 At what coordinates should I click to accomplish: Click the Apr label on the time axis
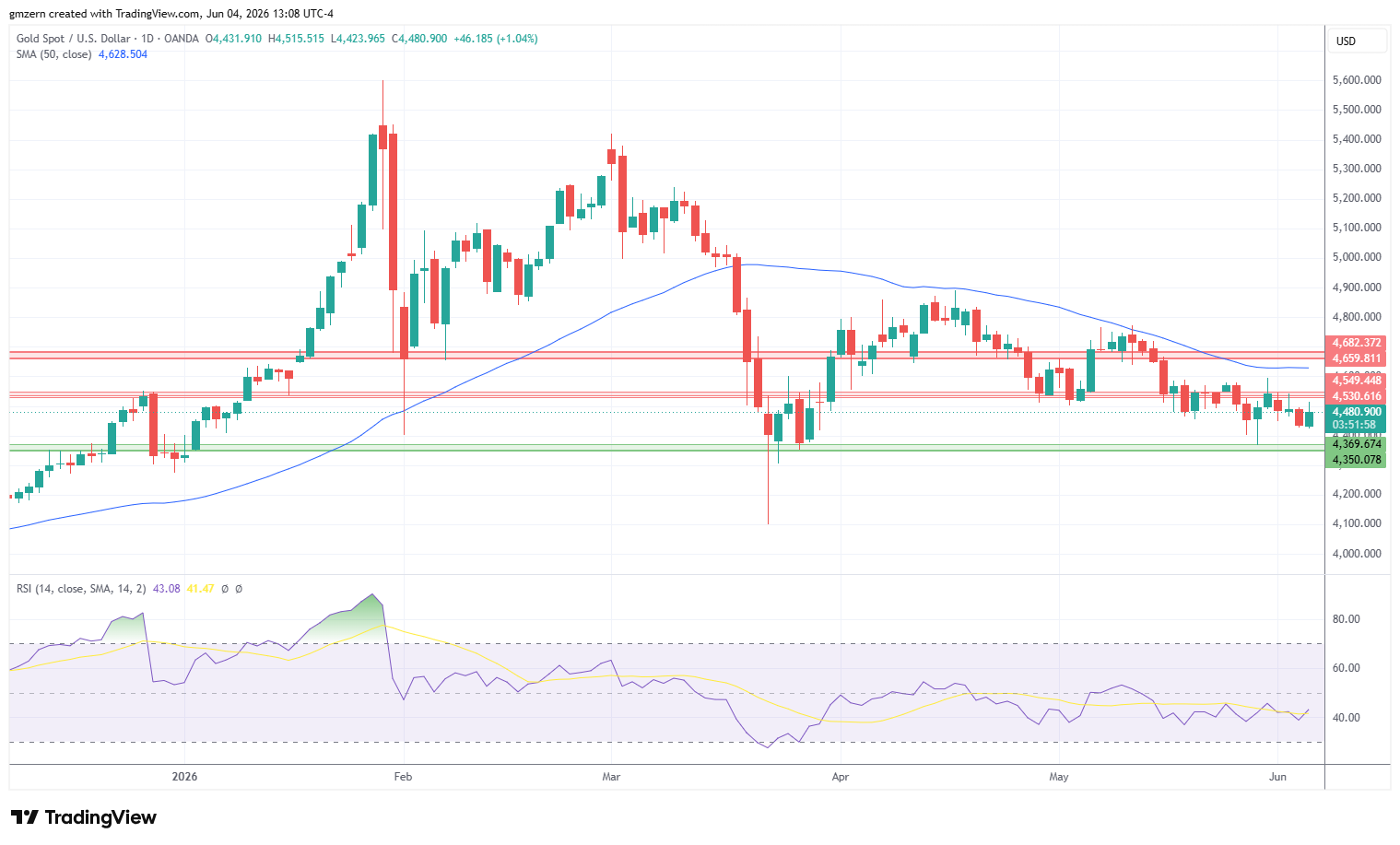pyautogui.click(x=840, y=777)
